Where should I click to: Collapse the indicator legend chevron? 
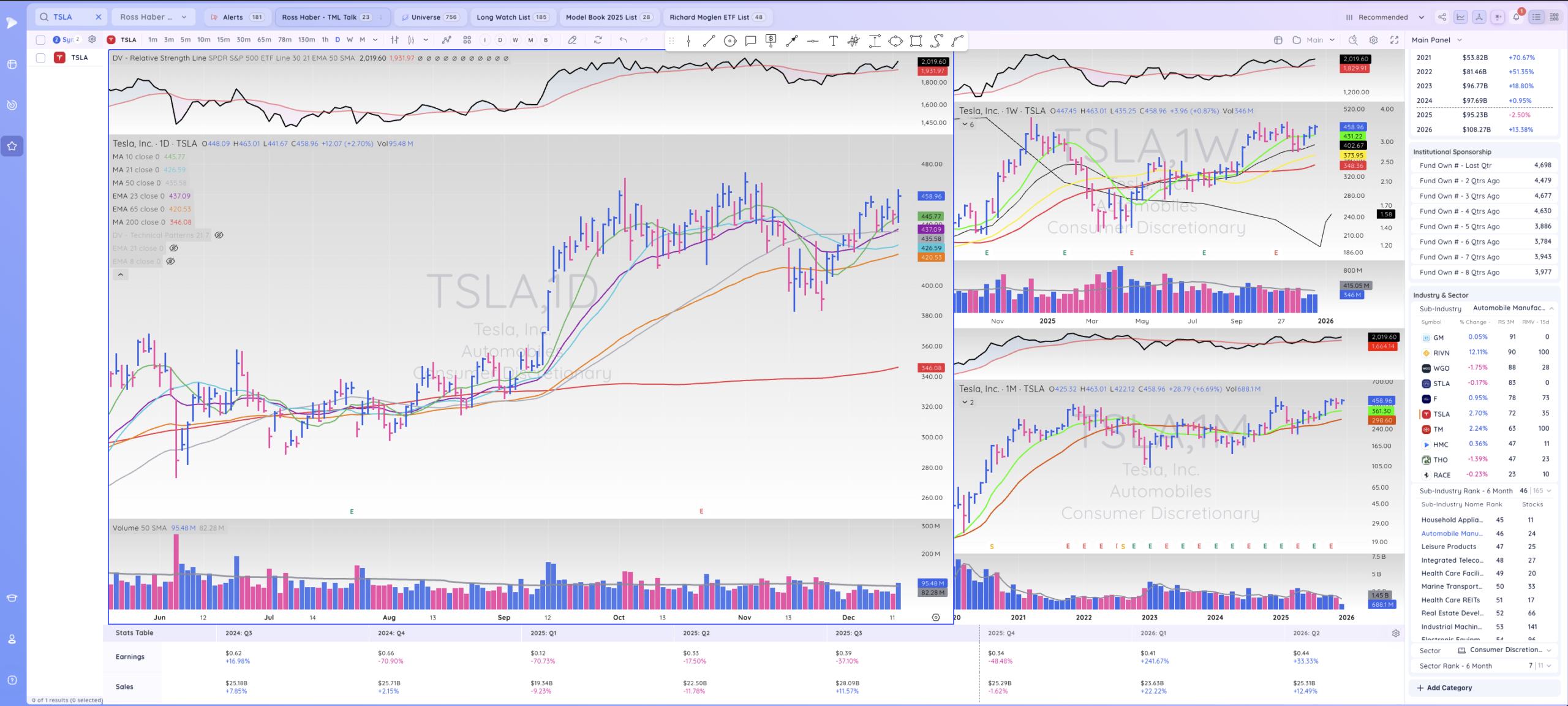point(121,275)
